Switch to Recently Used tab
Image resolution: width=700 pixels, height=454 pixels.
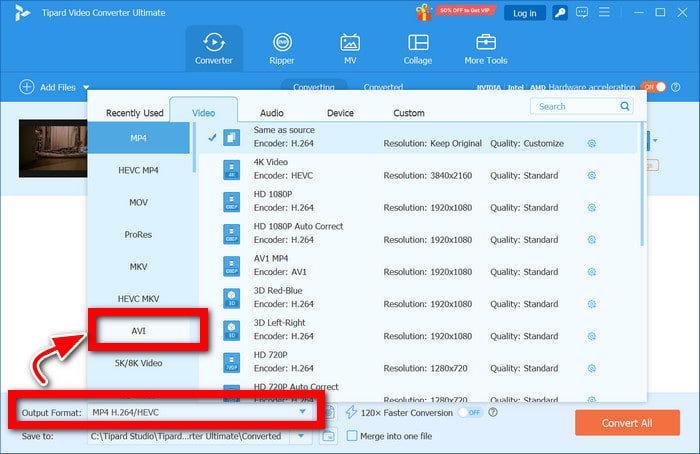coord(134,113)
